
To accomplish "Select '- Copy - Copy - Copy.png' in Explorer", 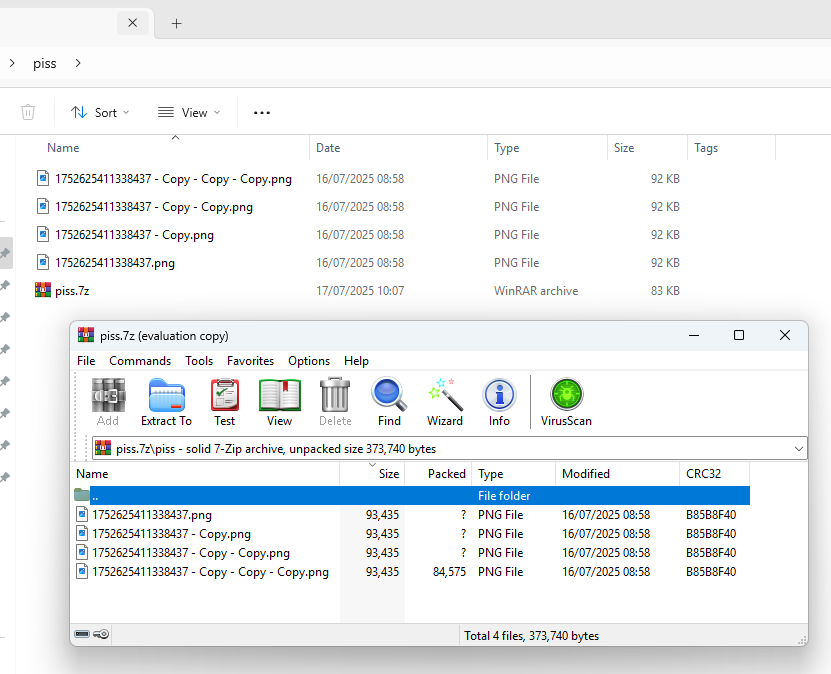I will click(173, 179).
